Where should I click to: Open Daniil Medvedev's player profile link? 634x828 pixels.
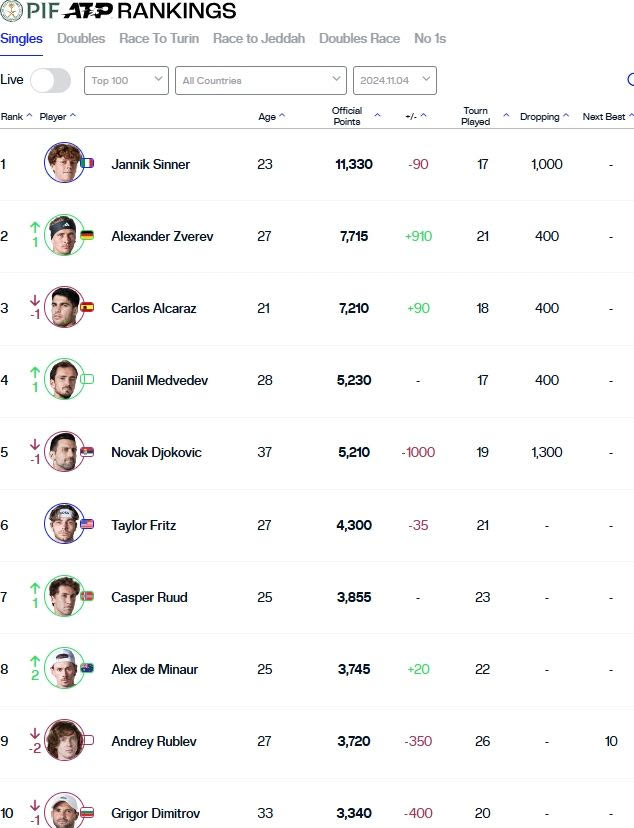tap(158, 380)
